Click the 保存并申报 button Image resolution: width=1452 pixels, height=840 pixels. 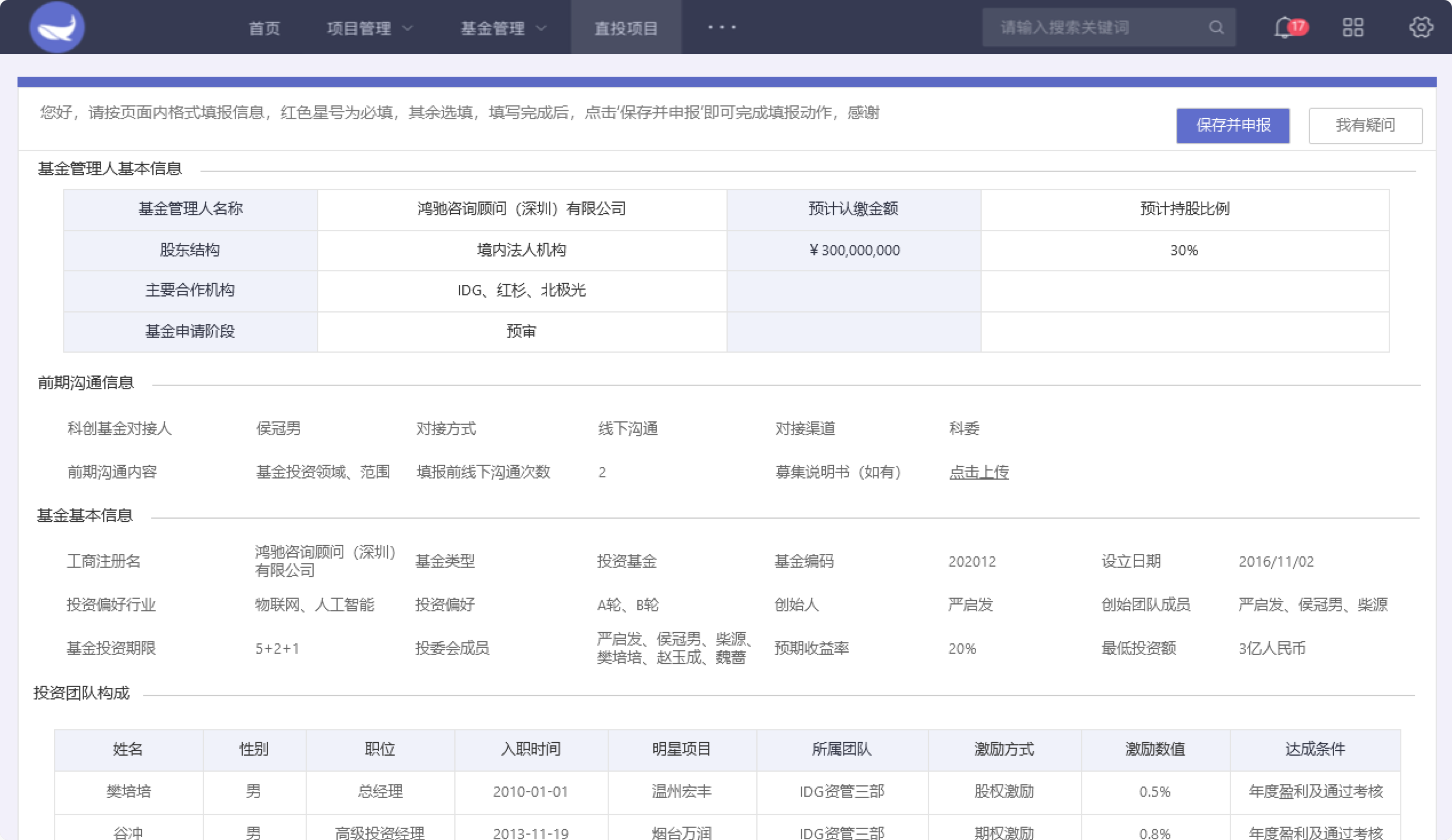click(1233, 126)
